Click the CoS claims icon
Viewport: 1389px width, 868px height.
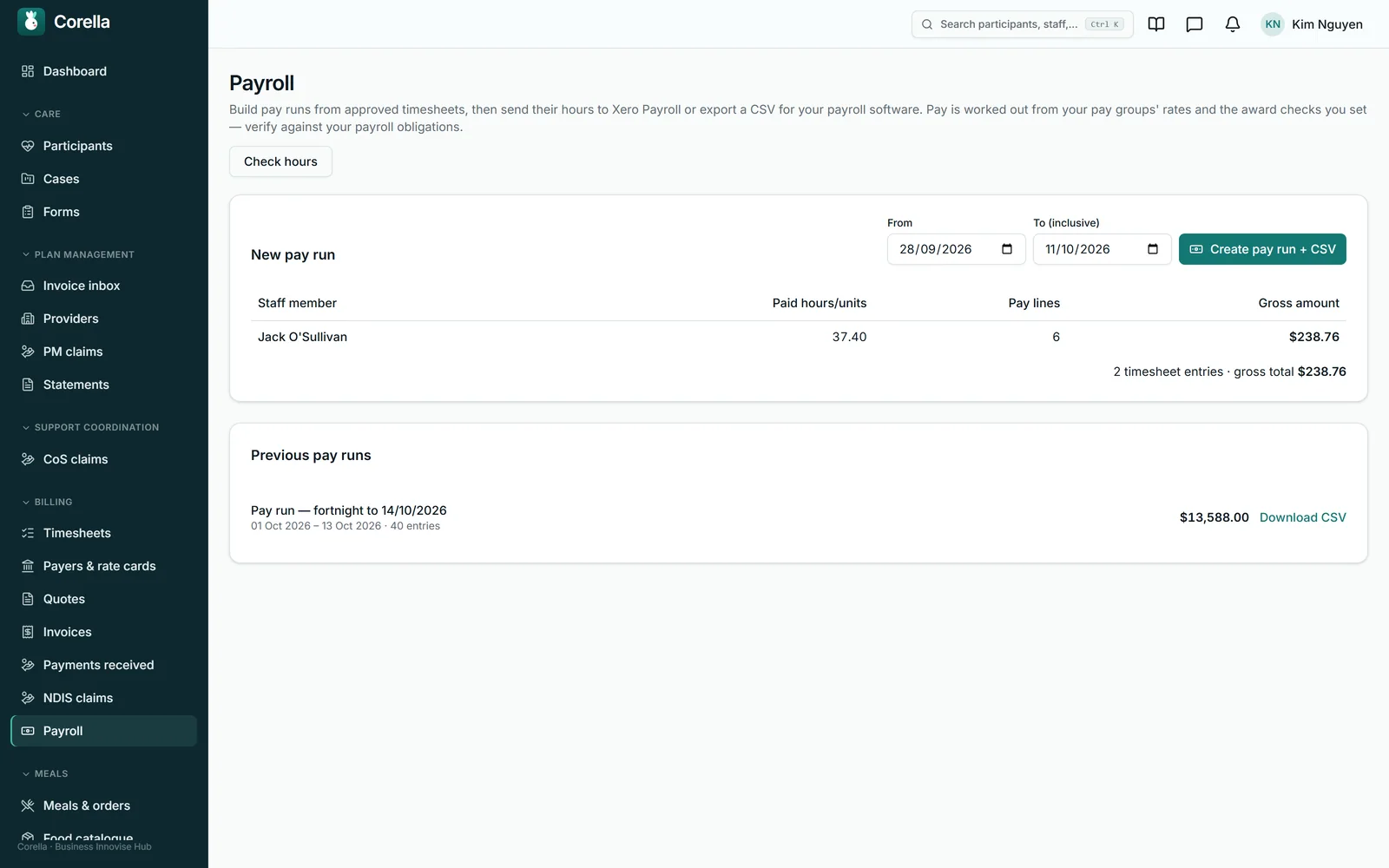pos(28,459)
